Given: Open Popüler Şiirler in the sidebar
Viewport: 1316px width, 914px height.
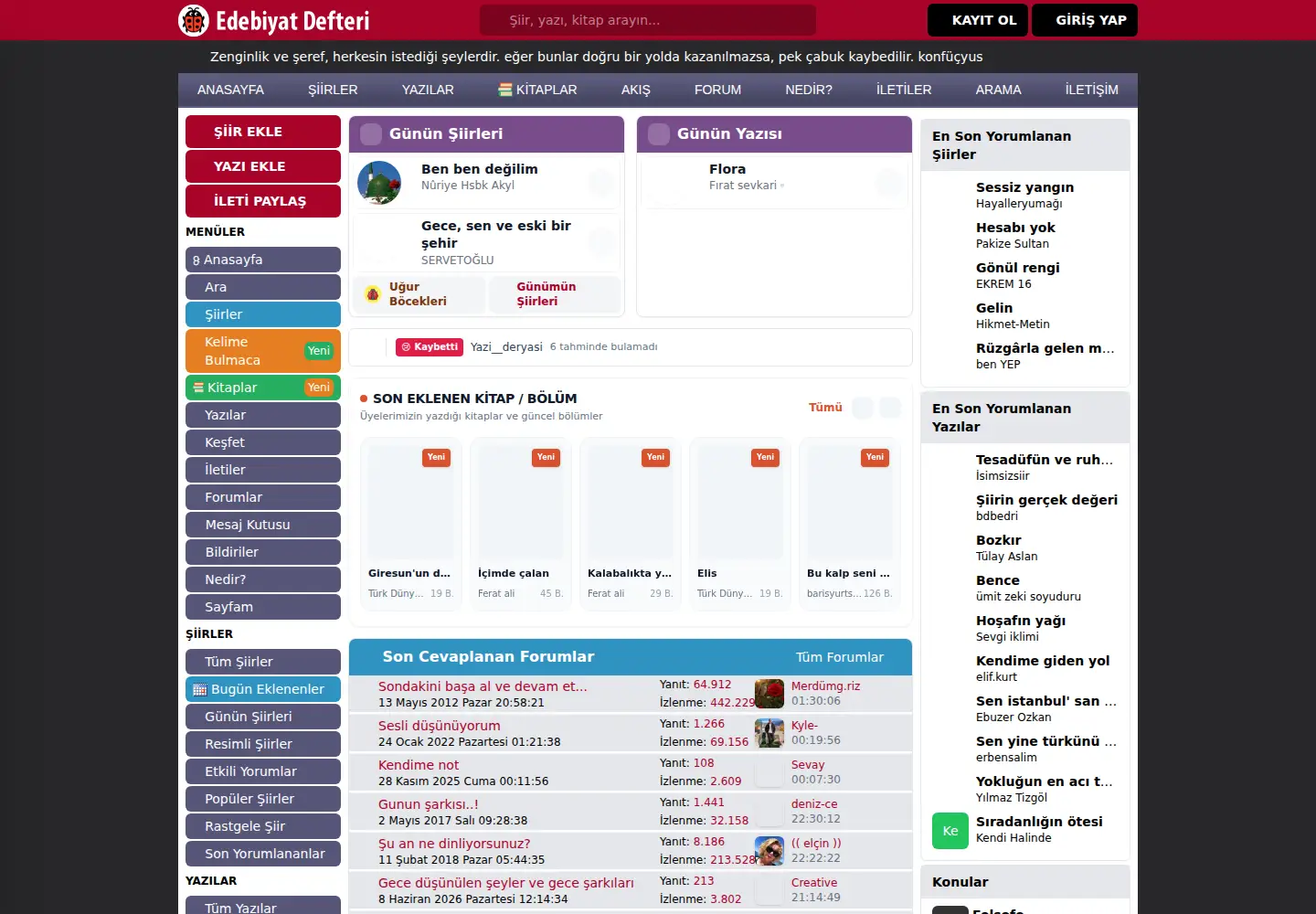Looking at the screenshot, I should click(263, 799).
